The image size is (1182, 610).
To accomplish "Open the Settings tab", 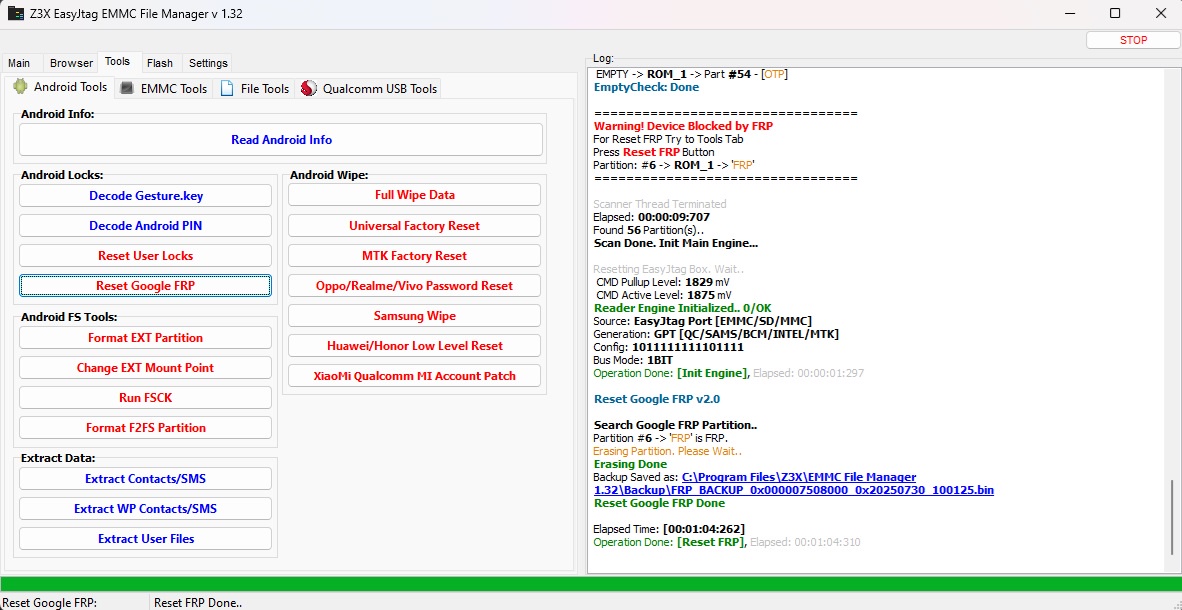I will coord(208,63).
